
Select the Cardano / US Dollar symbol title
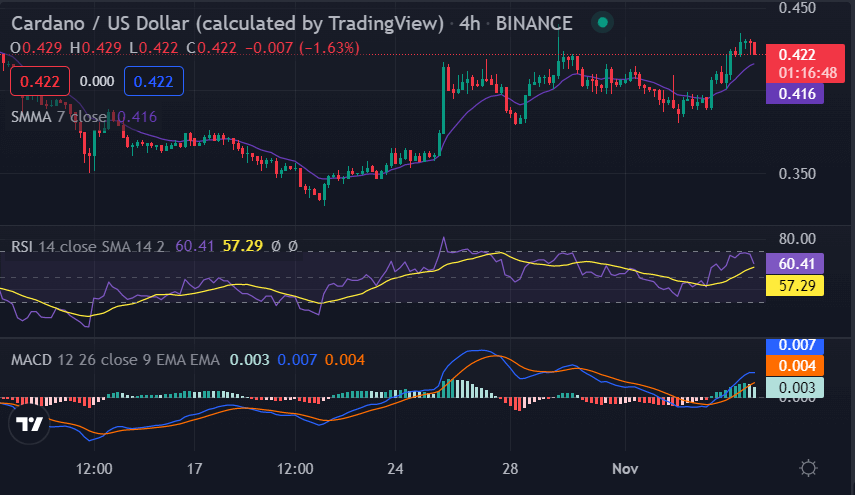pyautogui.click(x=227, y=23)
